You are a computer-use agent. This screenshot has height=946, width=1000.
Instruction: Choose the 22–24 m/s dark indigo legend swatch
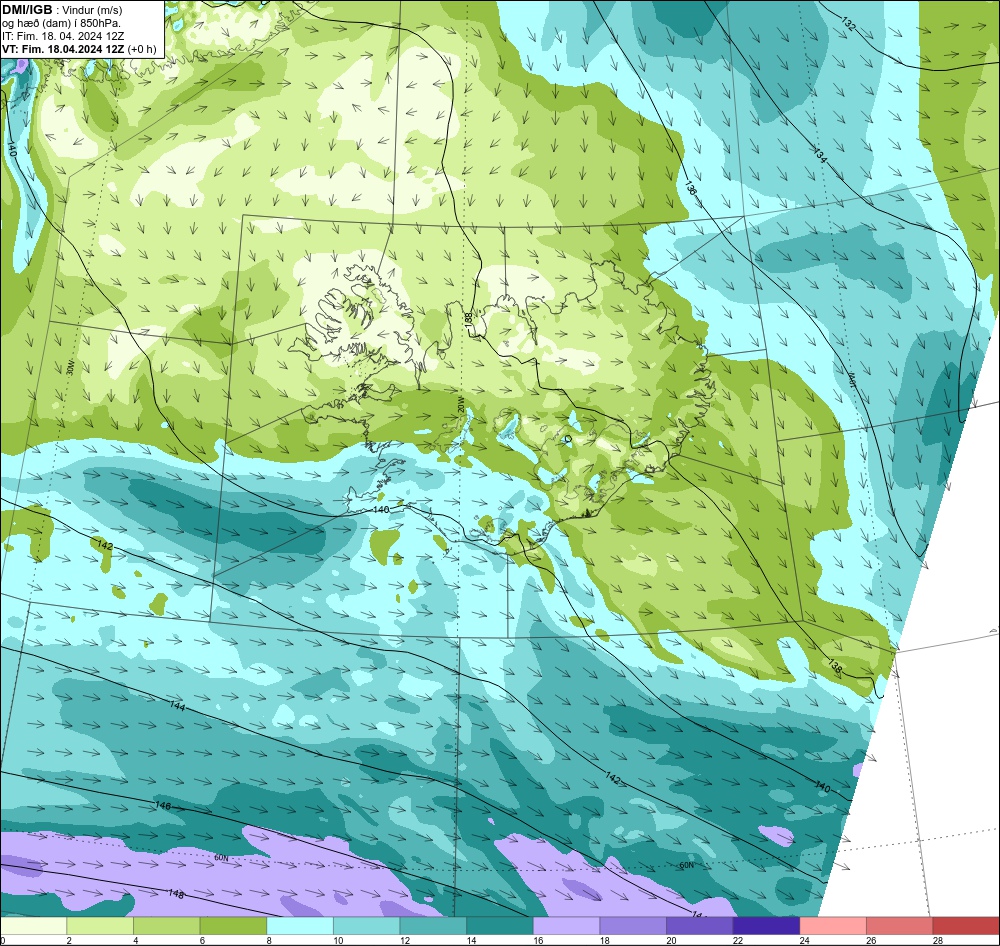(x=766, y=926)
